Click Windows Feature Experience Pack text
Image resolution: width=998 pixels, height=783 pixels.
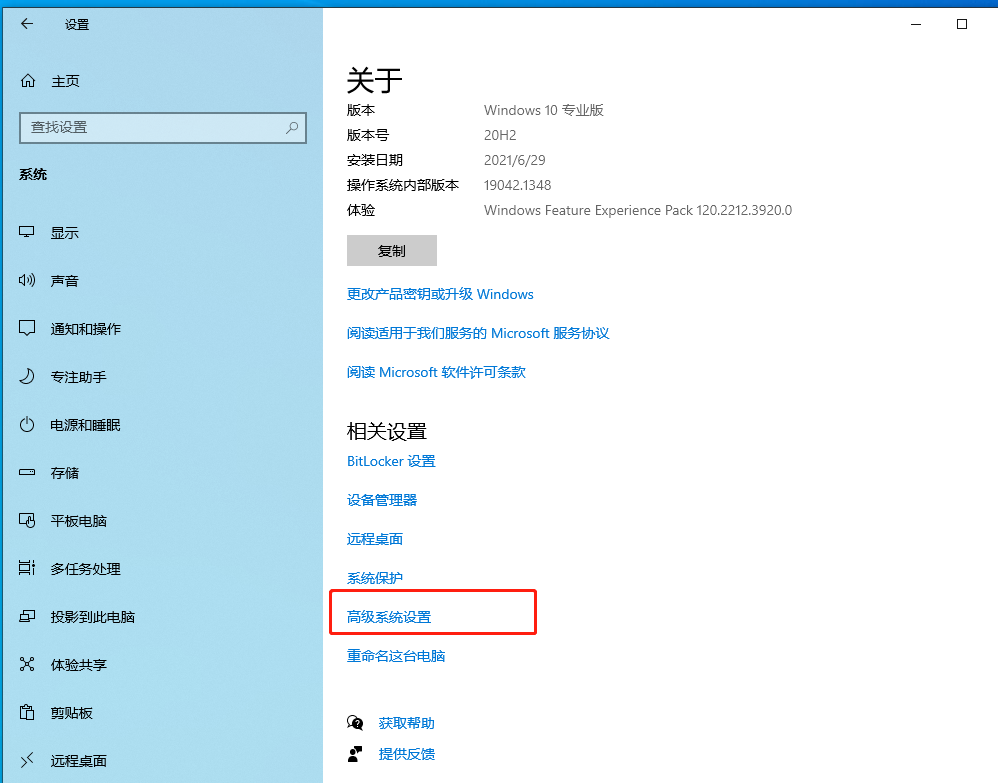tap(638, 210)
